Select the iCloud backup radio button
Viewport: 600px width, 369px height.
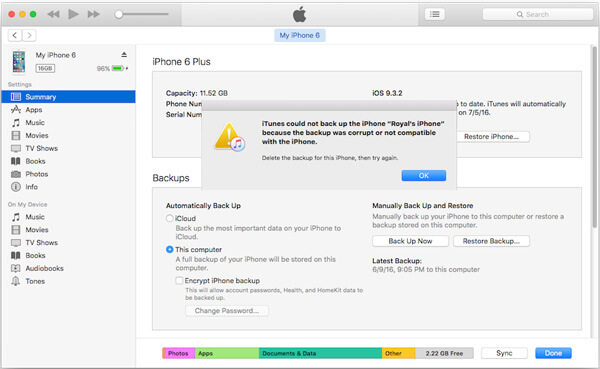point(170,218)
